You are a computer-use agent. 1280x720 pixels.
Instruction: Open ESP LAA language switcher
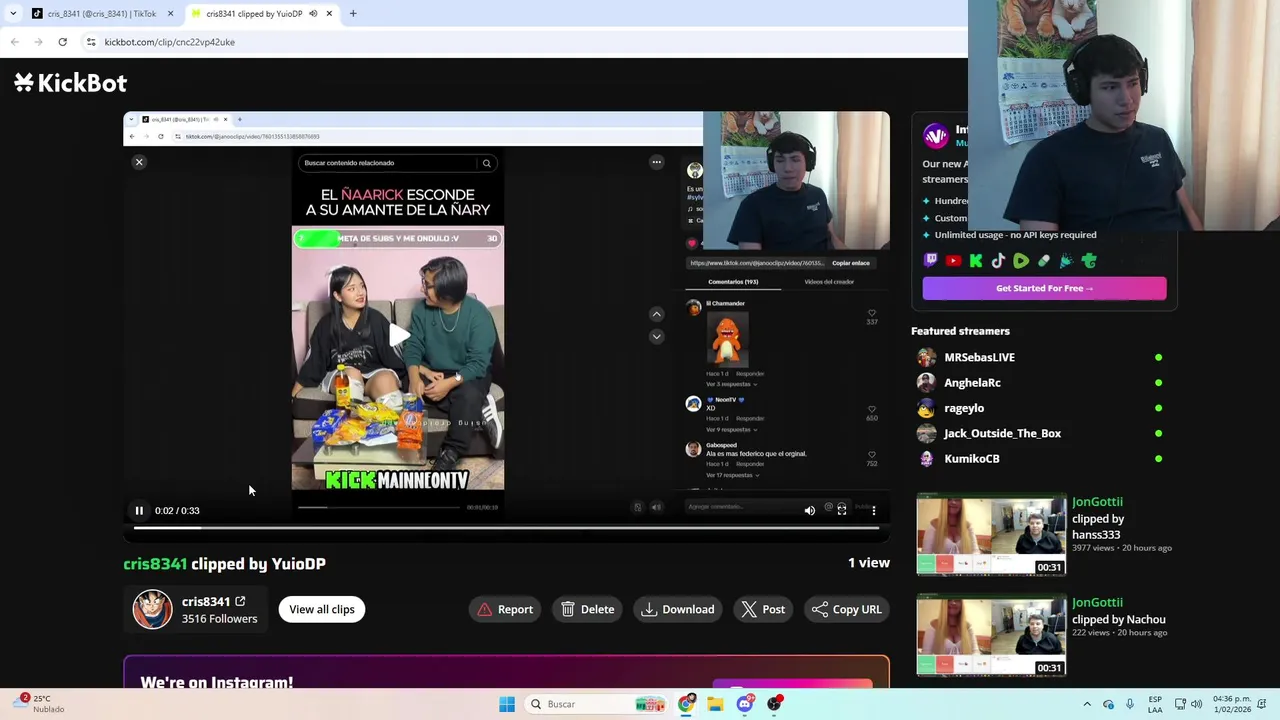tap(1155, 704)
